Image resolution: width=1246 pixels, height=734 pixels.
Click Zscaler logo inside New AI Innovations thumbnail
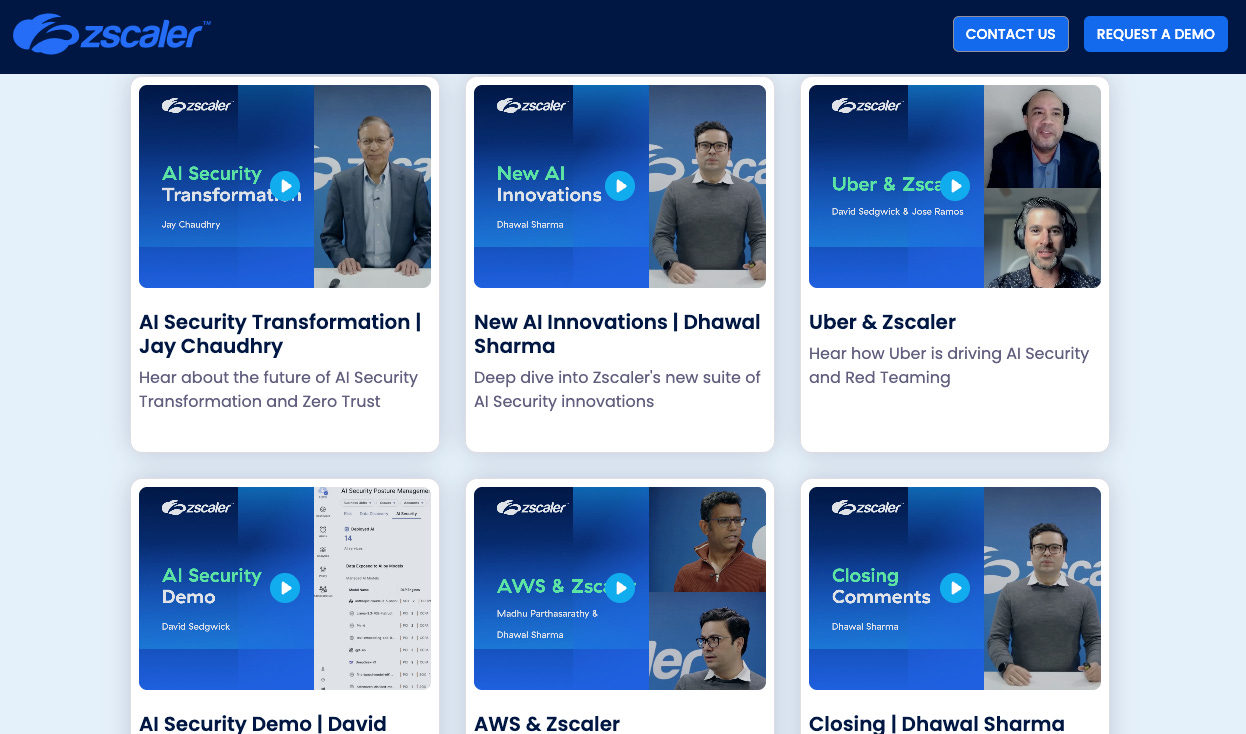(x=532, y=105)
